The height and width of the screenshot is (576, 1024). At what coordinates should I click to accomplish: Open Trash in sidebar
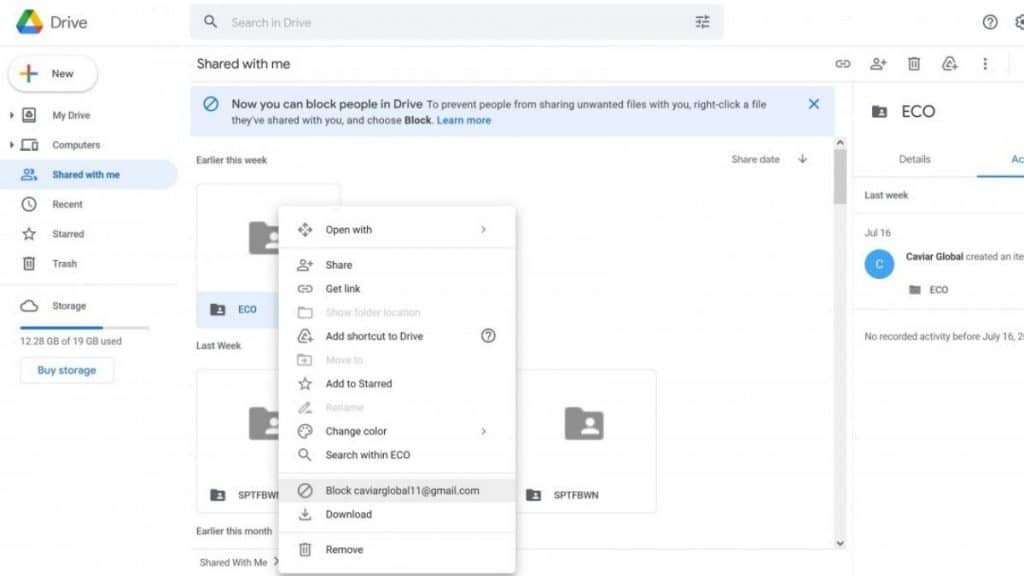tap(65, 264)
